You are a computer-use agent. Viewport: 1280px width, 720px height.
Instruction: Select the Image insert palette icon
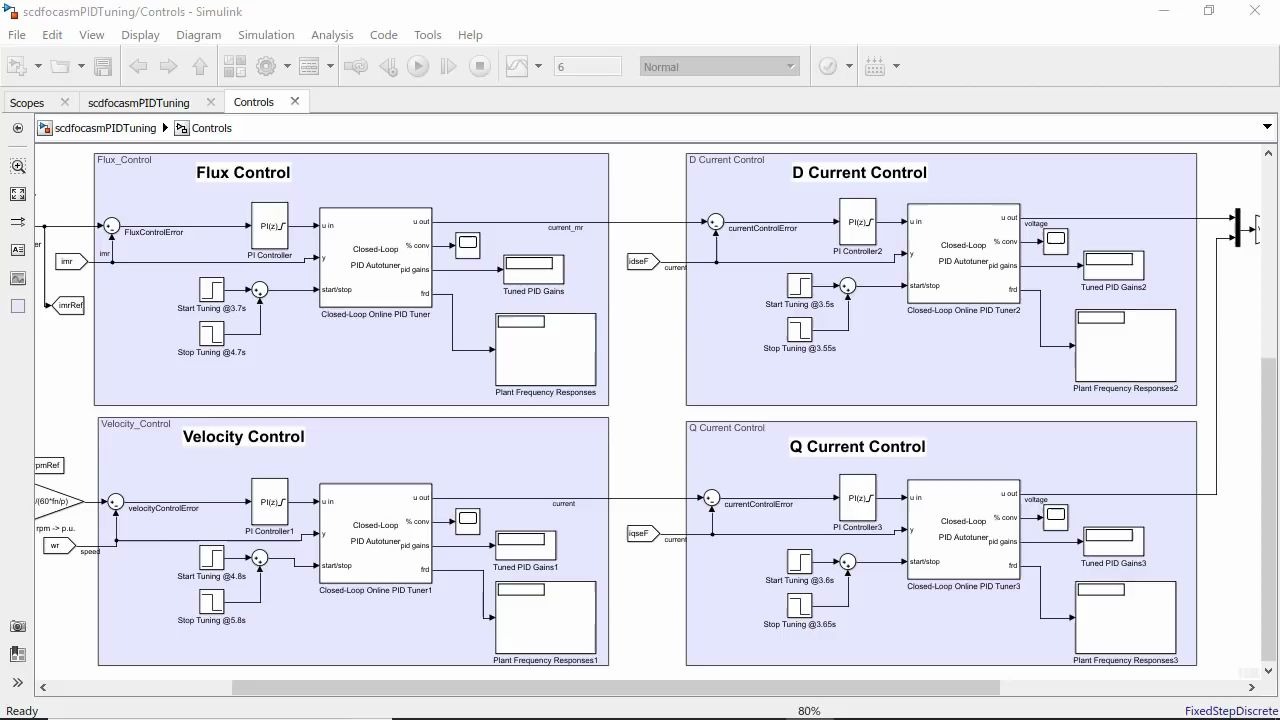18,278
